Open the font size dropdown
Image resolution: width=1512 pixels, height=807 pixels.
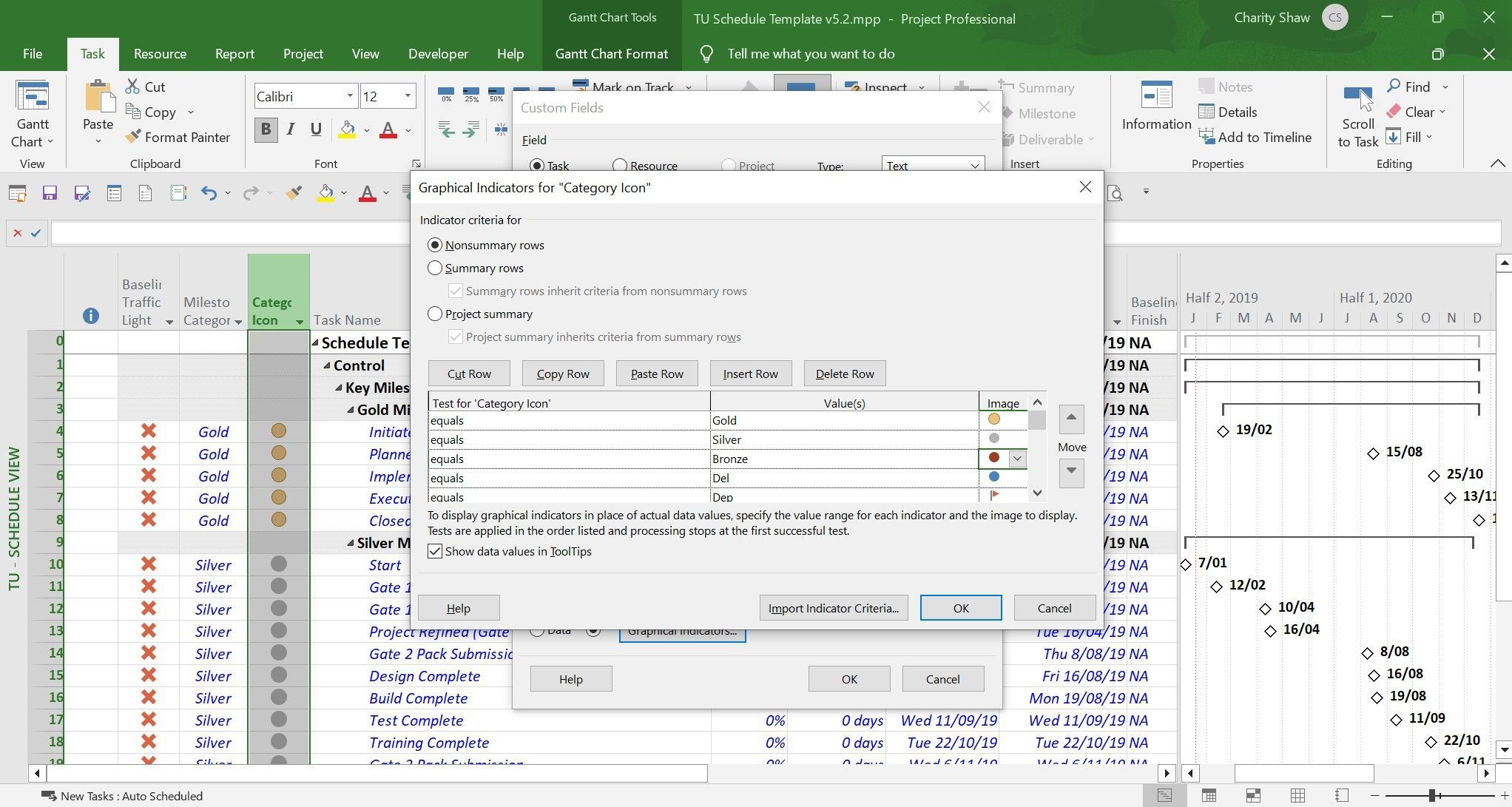[408, 95]
